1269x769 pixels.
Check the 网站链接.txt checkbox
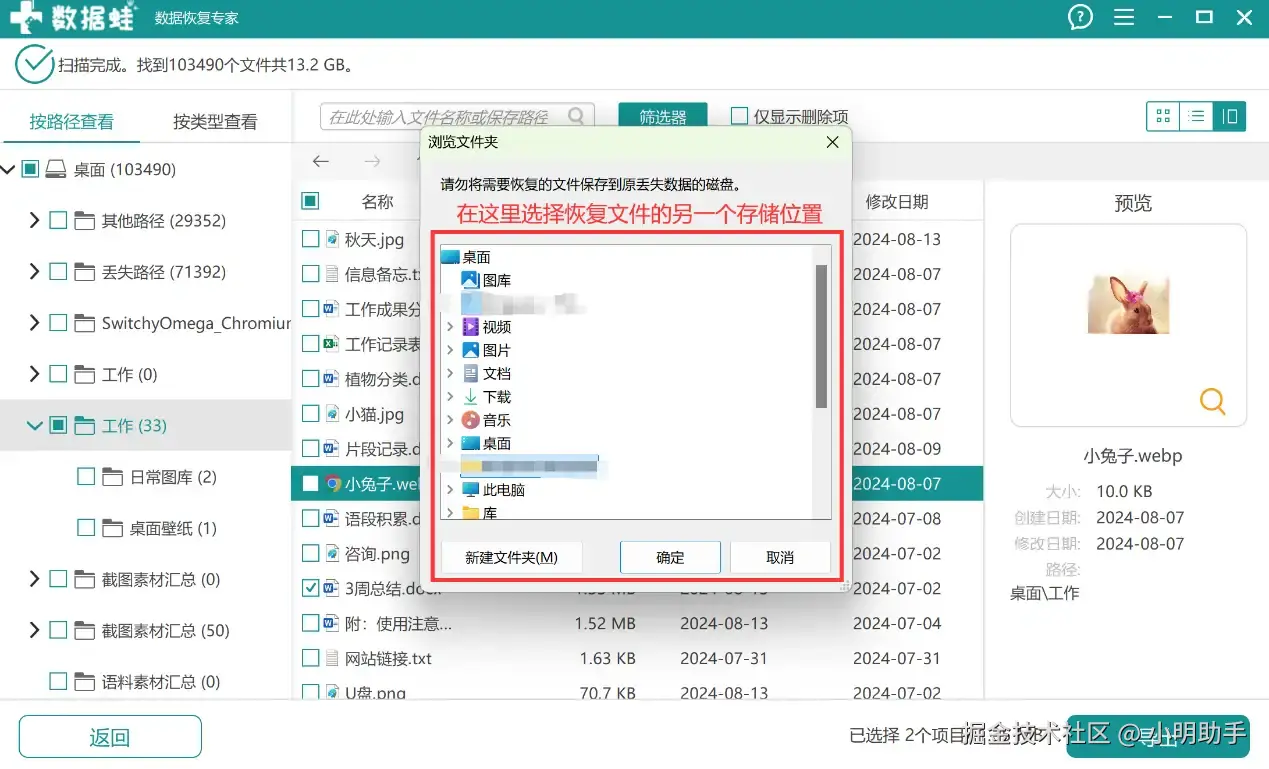pos(310,659)
